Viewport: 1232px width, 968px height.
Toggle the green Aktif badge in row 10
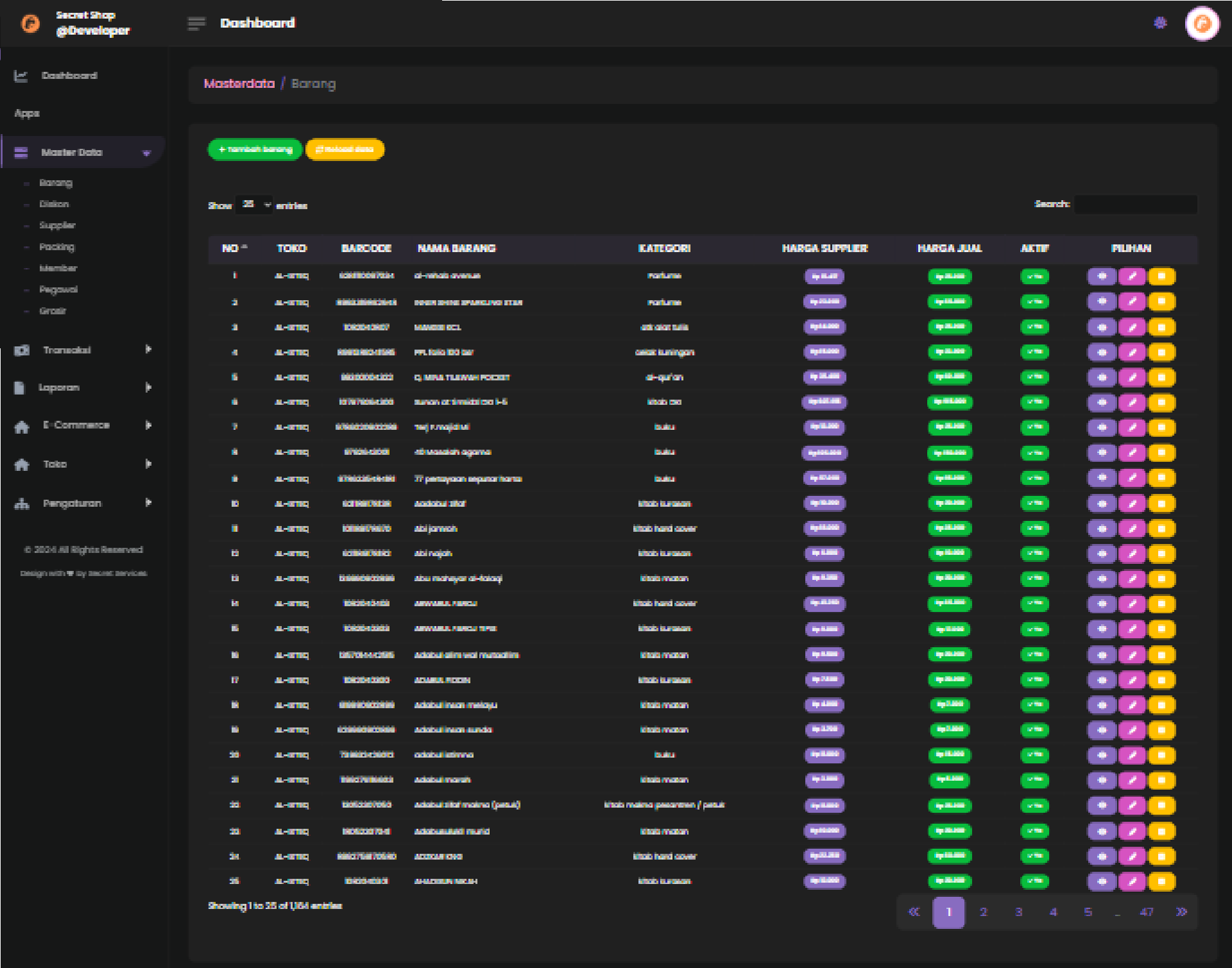tap(1034, 504)
